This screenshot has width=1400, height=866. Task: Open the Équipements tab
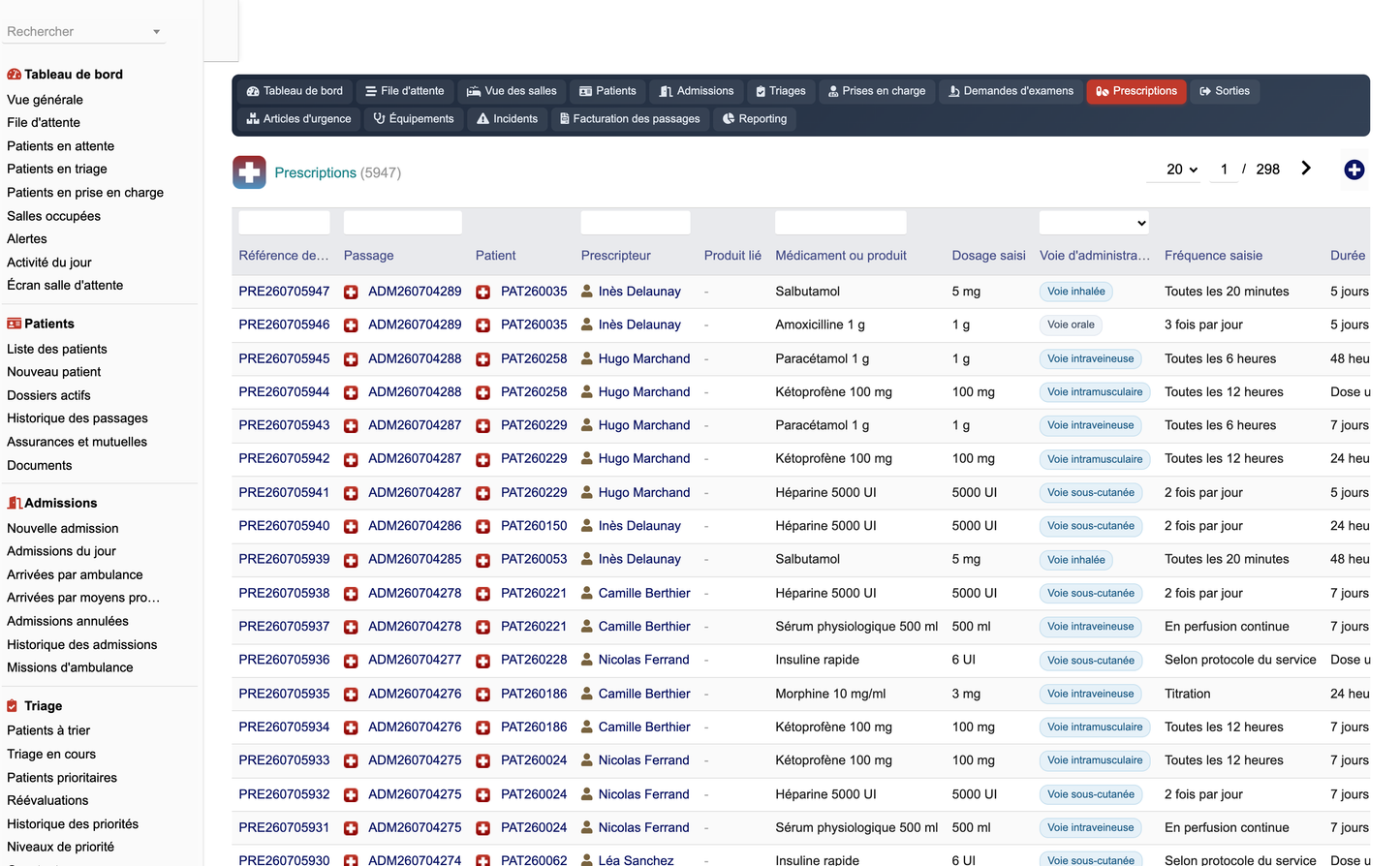(413, 119)
